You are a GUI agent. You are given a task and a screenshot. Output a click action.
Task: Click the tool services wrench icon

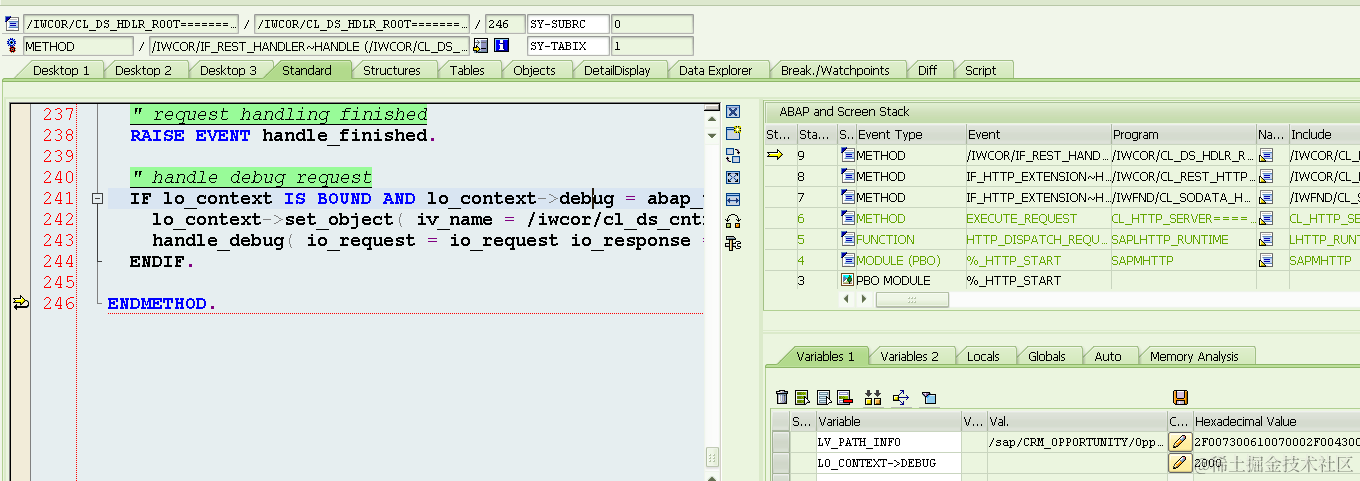pos(732,243)
